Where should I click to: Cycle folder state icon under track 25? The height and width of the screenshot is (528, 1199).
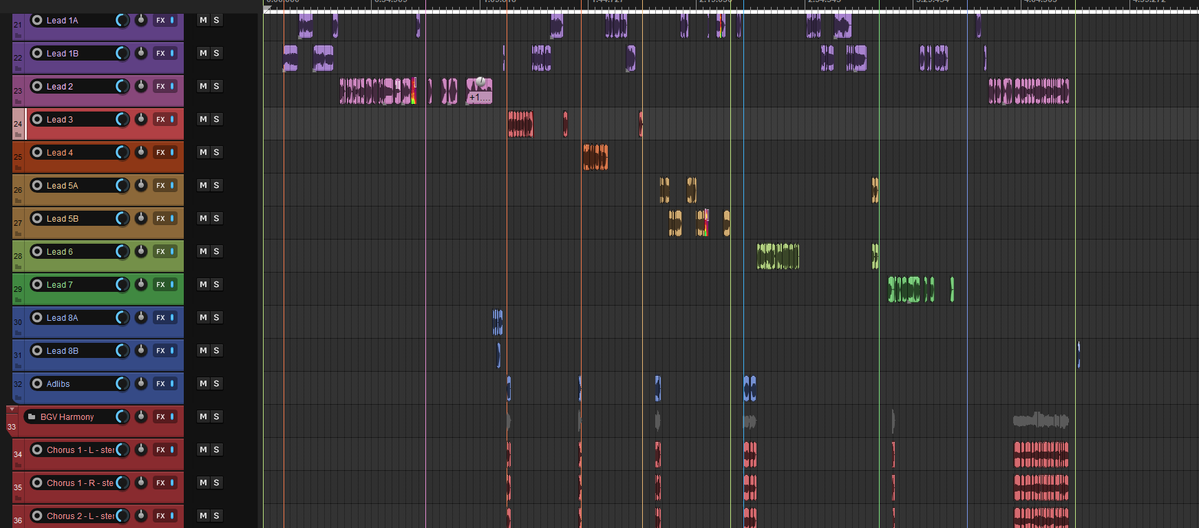click(18, 166)
